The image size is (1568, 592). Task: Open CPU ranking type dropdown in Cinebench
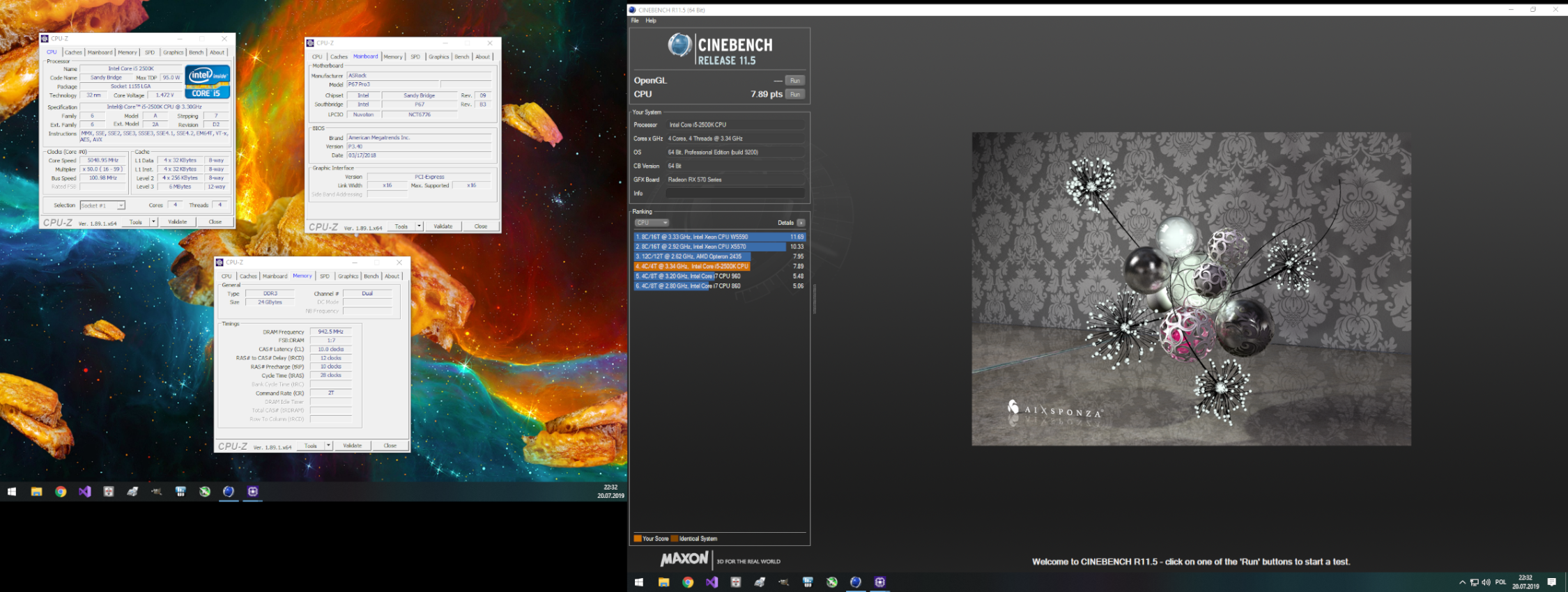pos(652,223)
